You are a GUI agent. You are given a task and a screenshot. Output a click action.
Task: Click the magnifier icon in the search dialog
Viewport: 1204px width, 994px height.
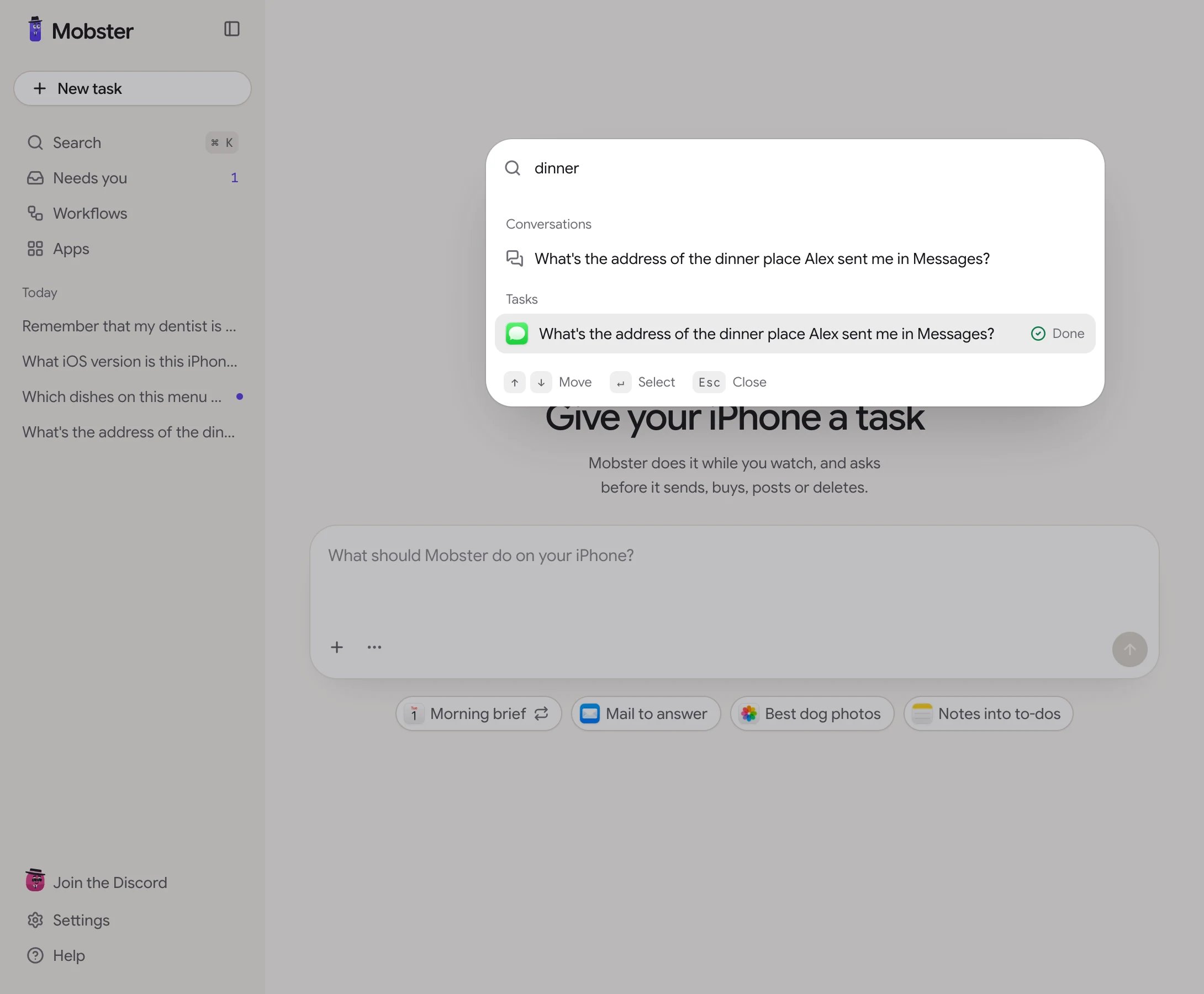[513, 168]
